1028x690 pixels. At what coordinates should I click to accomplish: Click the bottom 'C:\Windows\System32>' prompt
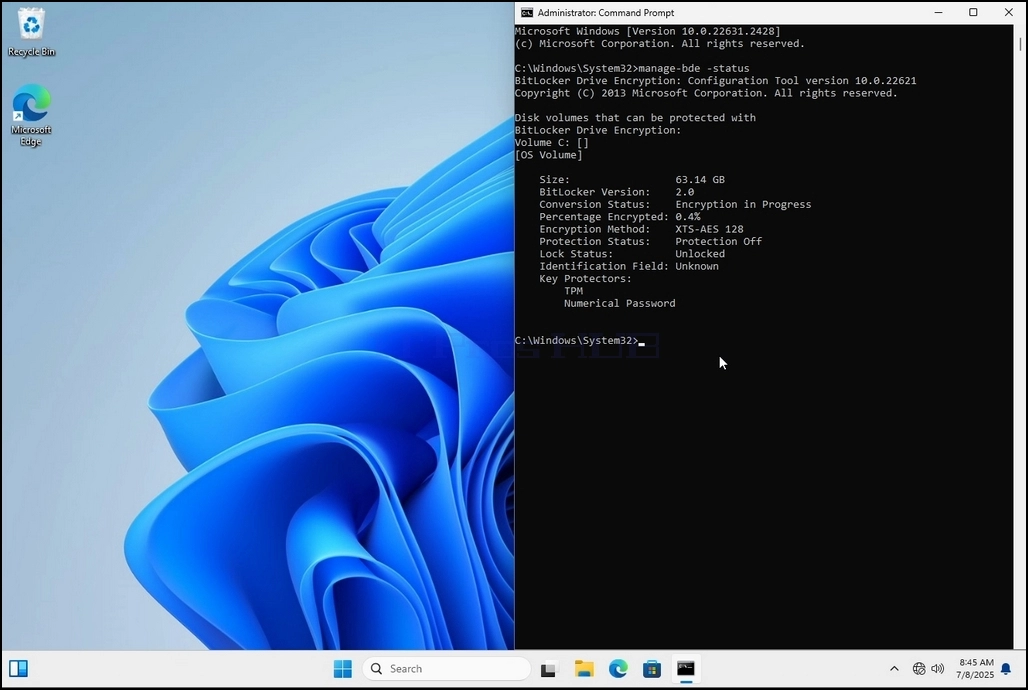click(x=576, y=340)
